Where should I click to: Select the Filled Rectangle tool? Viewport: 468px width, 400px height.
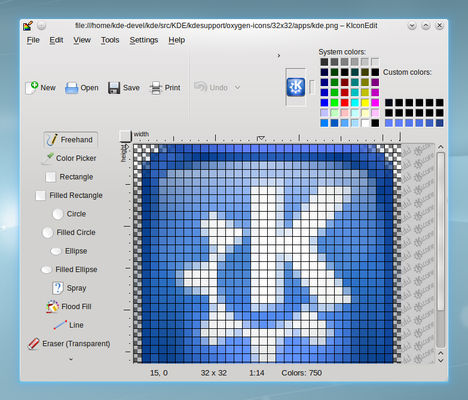tap(69, 195)
